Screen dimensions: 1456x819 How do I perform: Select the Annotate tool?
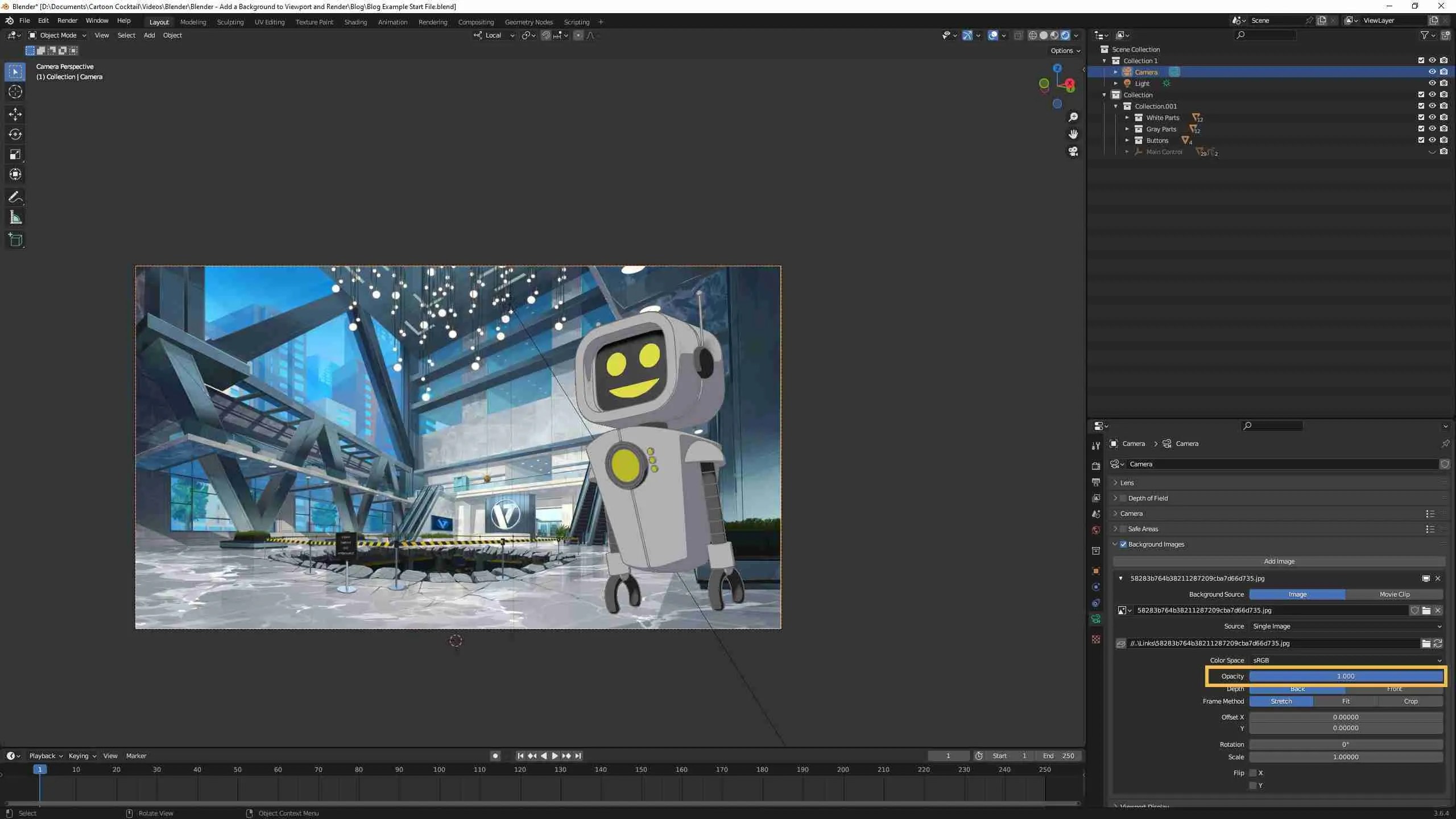click(15, 197)
